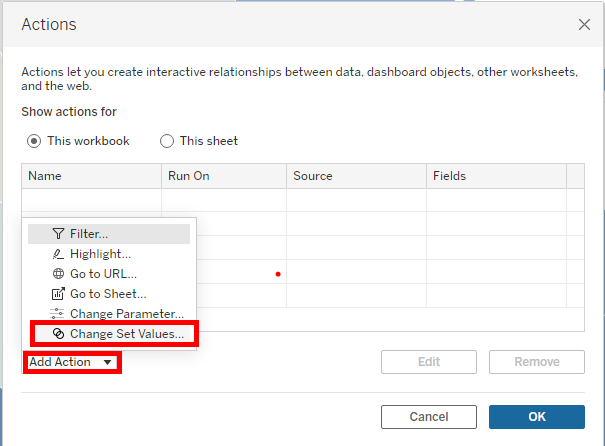Viewport: 605px width, 446px height.
Task: Choose Go to URL... menu entry
Action: (109, 274)
